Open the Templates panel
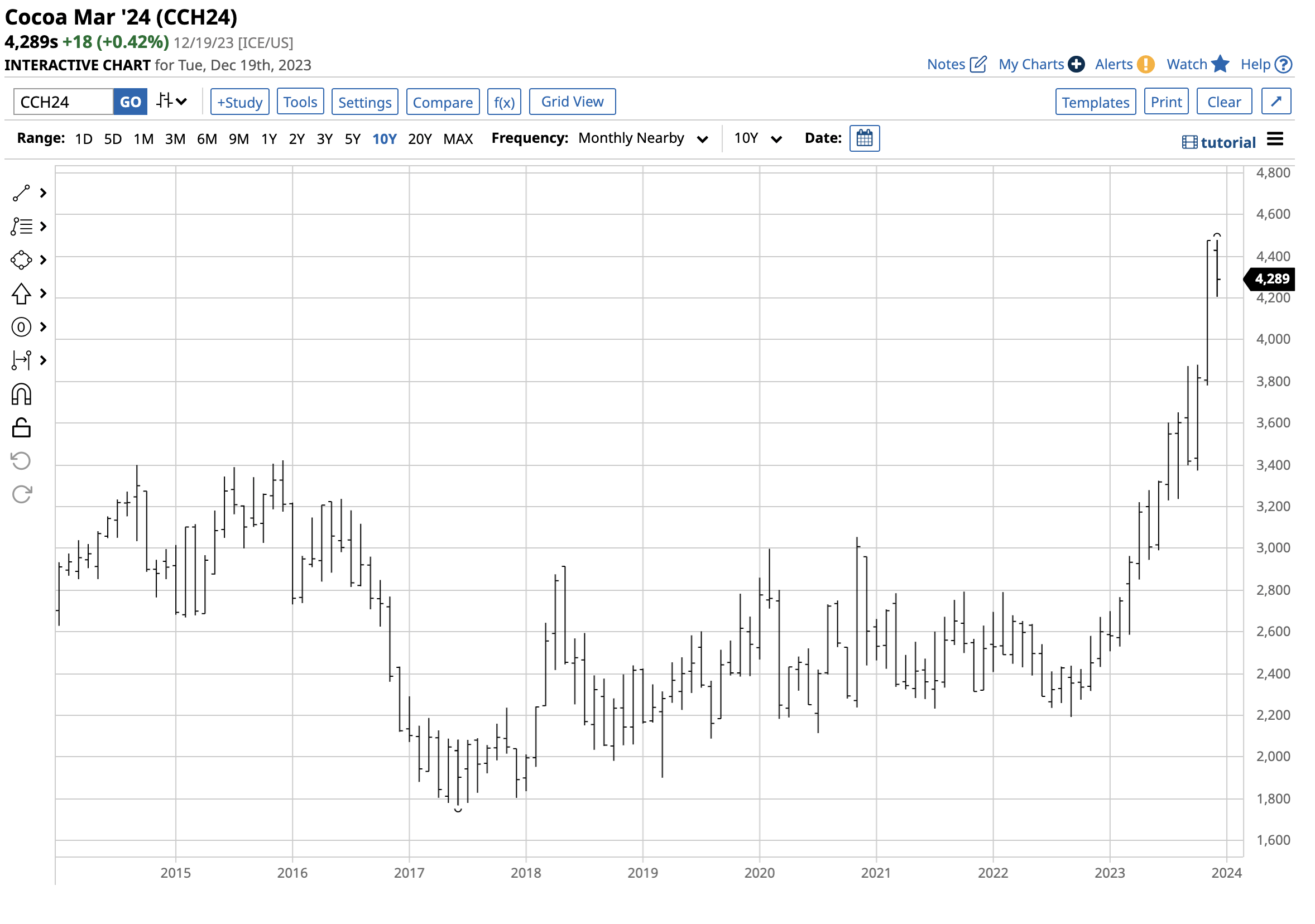This screenshot has width=1315, height=924. (1096, 102)
